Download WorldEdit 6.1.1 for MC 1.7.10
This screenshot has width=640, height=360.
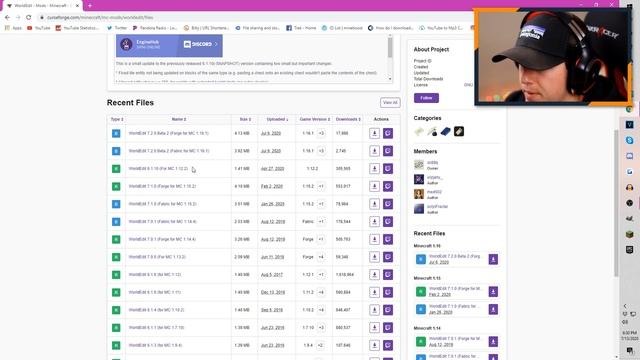[374, 327]
